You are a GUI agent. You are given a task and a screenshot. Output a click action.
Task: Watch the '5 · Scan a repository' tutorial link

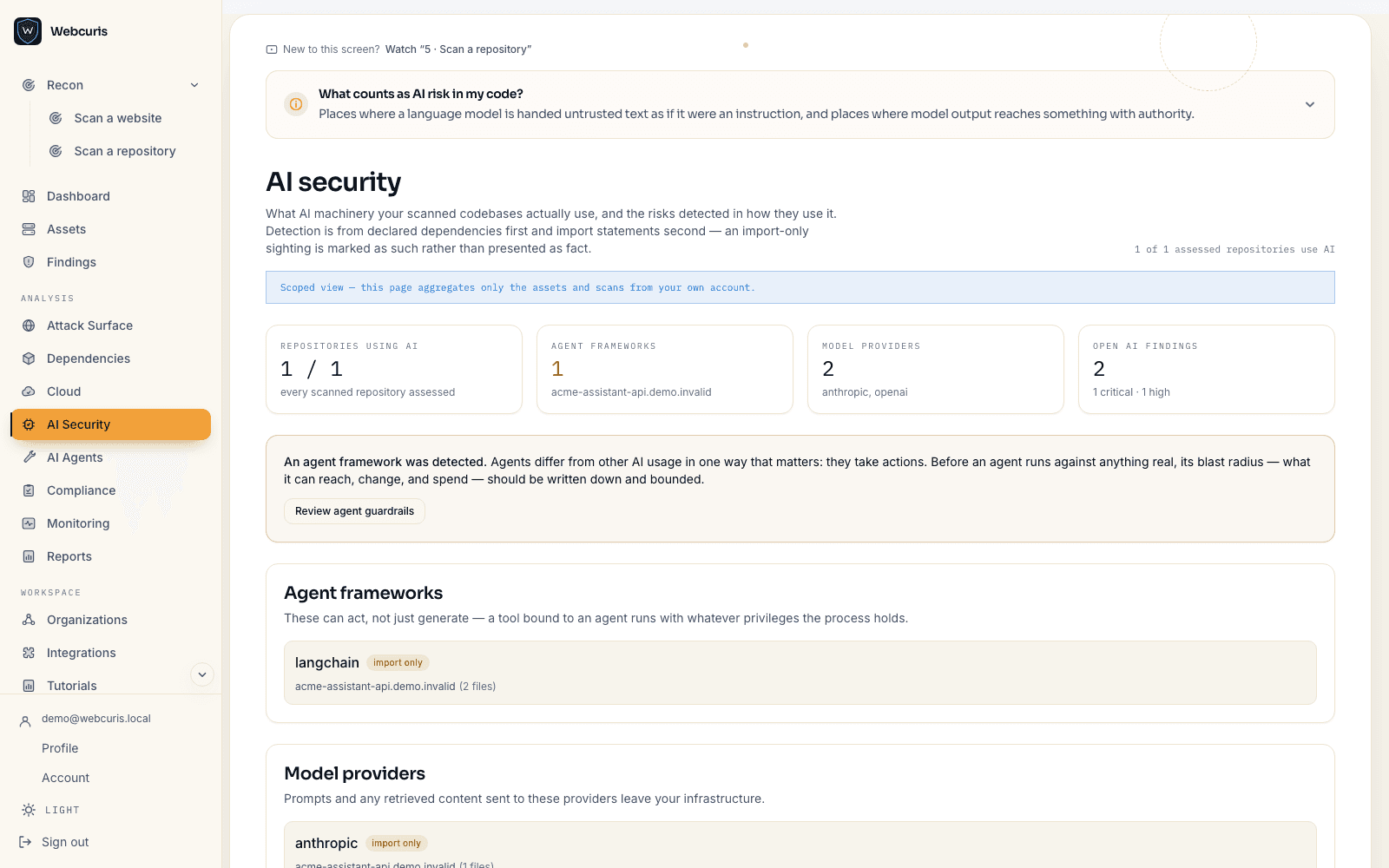pyautogui.click(x=458, y=49)
